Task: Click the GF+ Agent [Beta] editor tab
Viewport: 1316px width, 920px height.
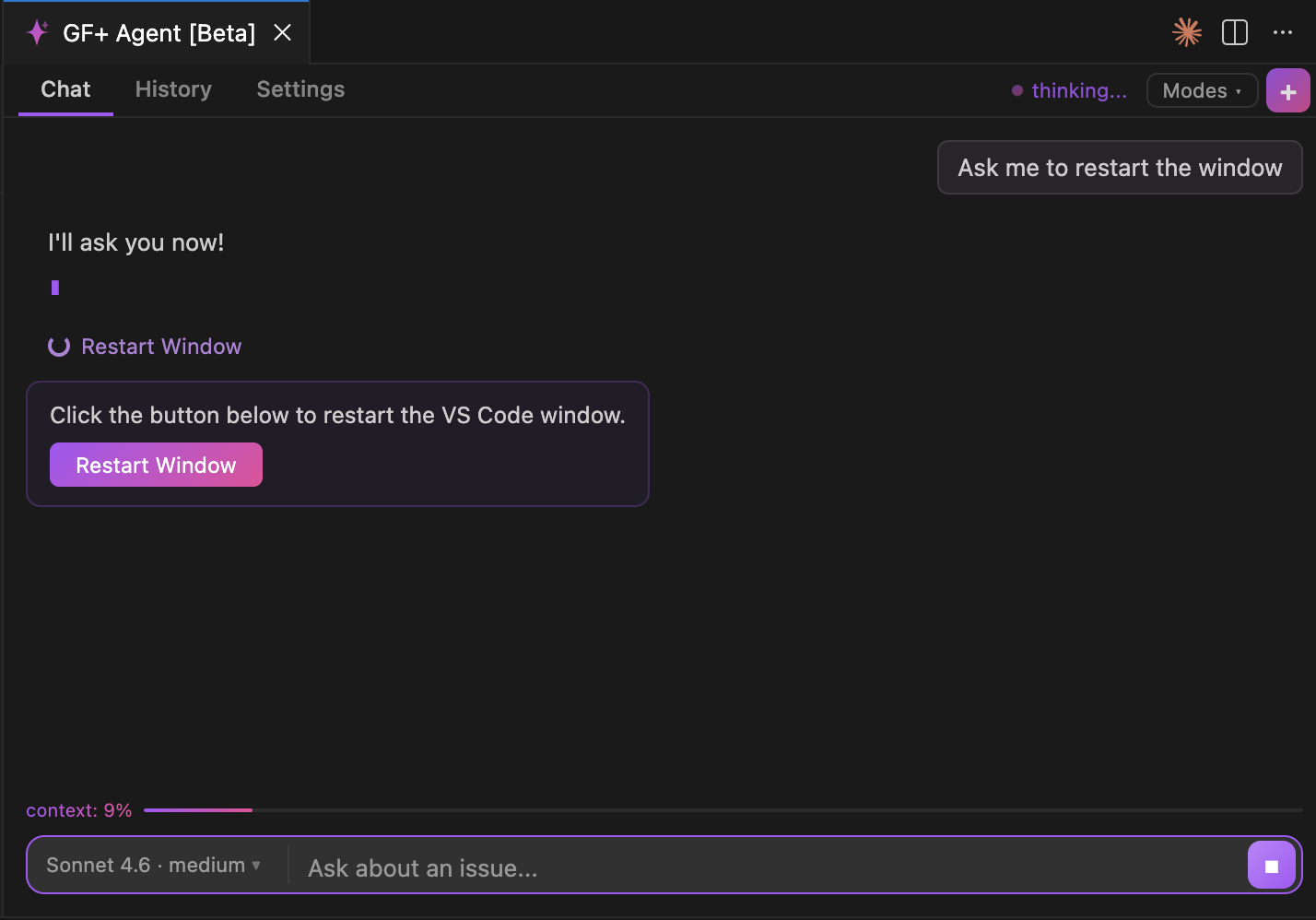Action: (157, 32)
